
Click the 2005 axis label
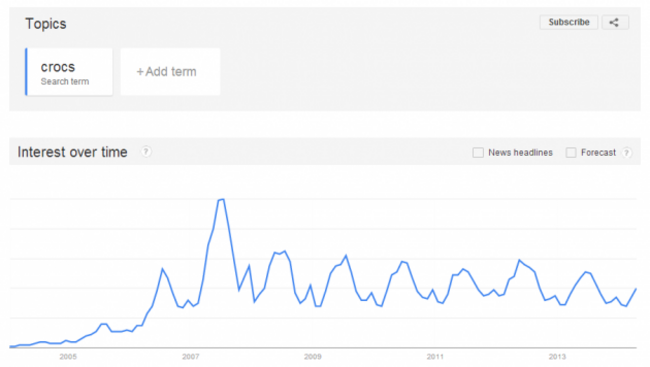(x=68, y=357)
